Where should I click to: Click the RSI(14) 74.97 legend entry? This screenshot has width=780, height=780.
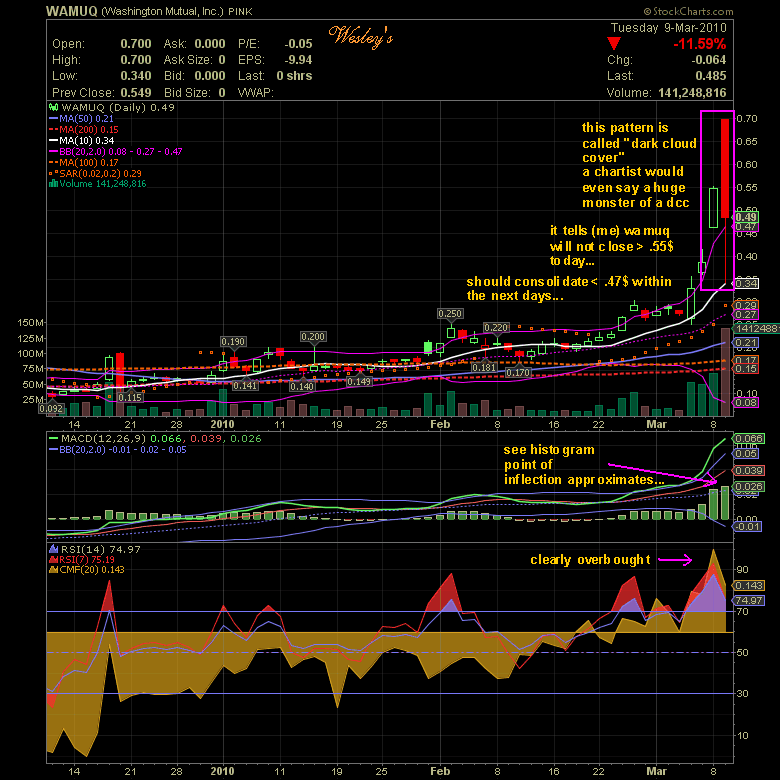(x=95, y=549)
